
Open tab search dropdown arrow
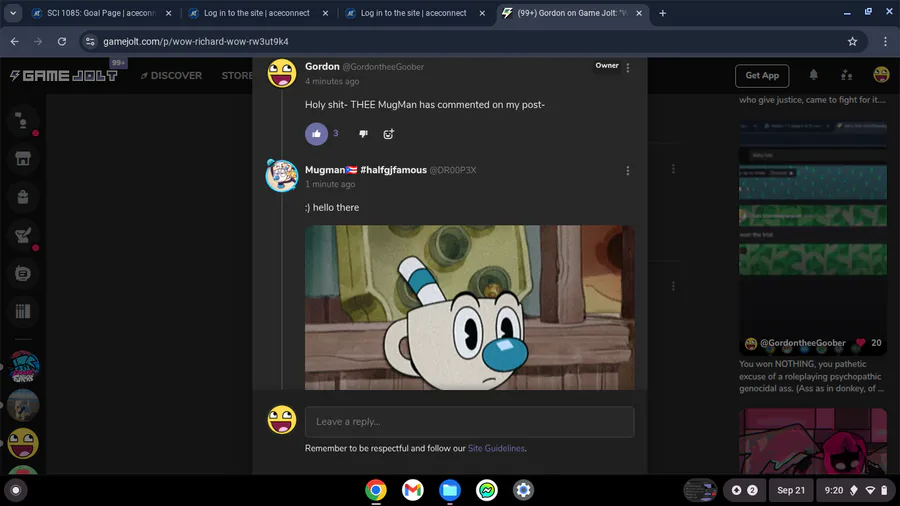(13, 13)
